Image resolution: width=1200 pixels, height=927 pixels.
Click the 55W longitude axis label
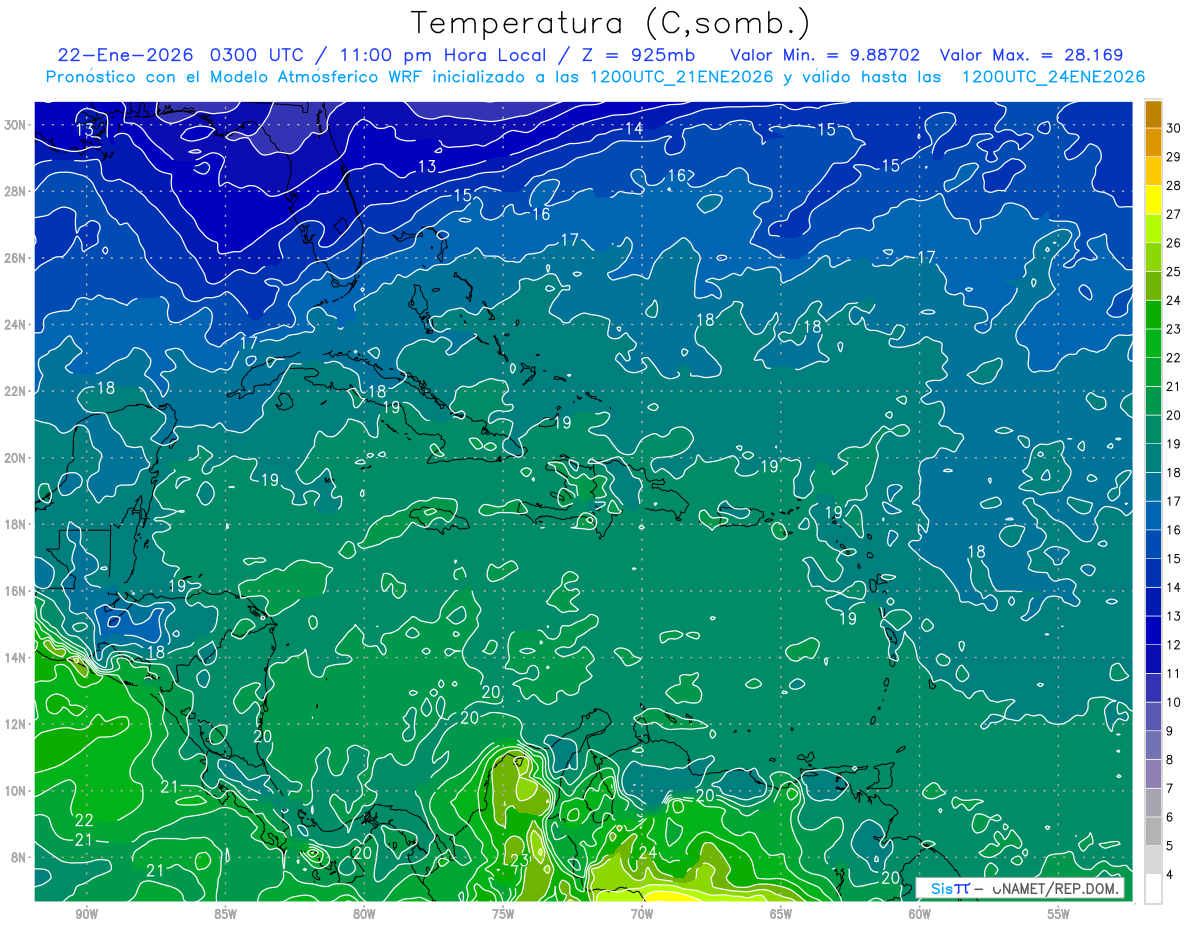point(1059,914)
